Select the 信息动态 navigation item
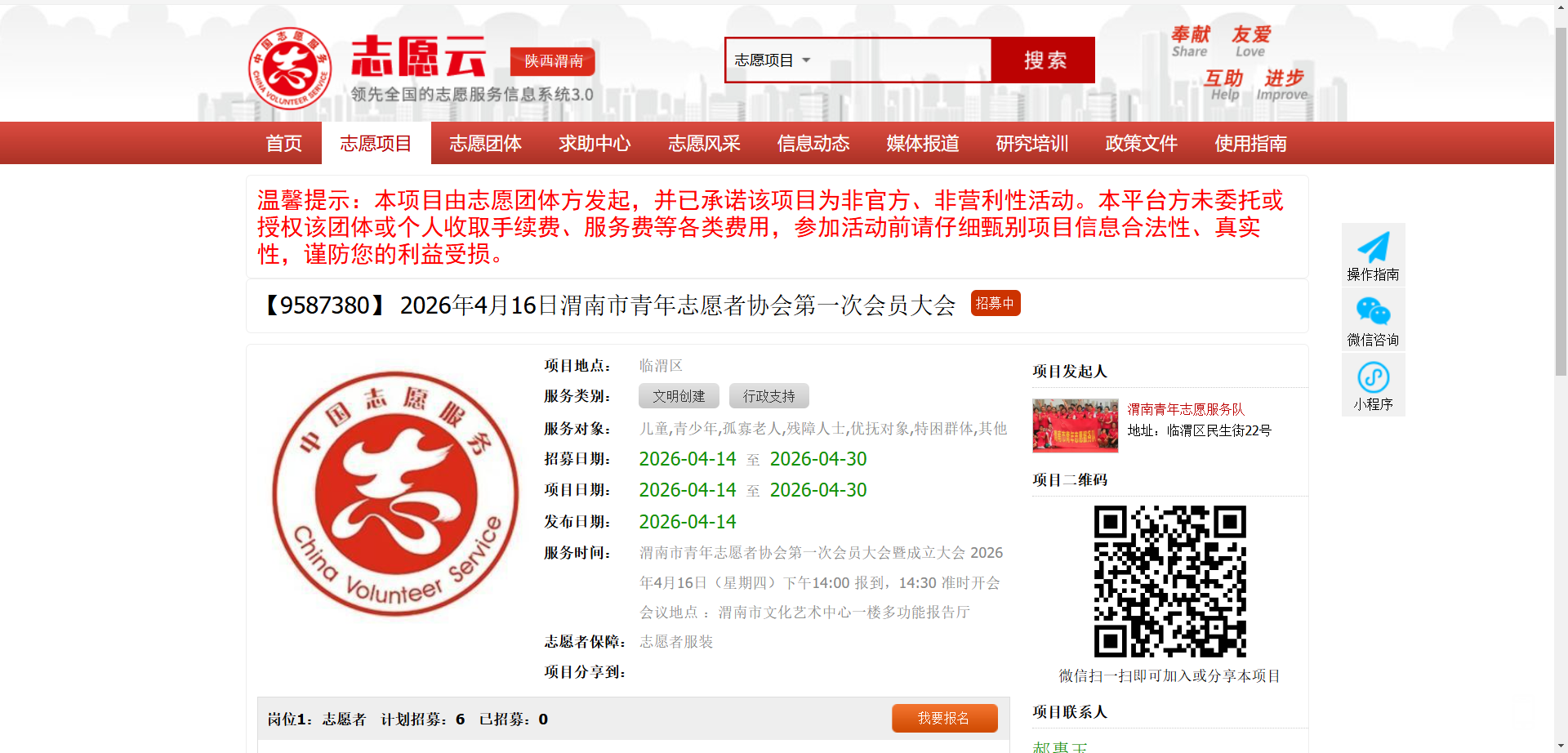Image resolution: width=1568 pixels, height=753 pixels. [x=813, y=142]
